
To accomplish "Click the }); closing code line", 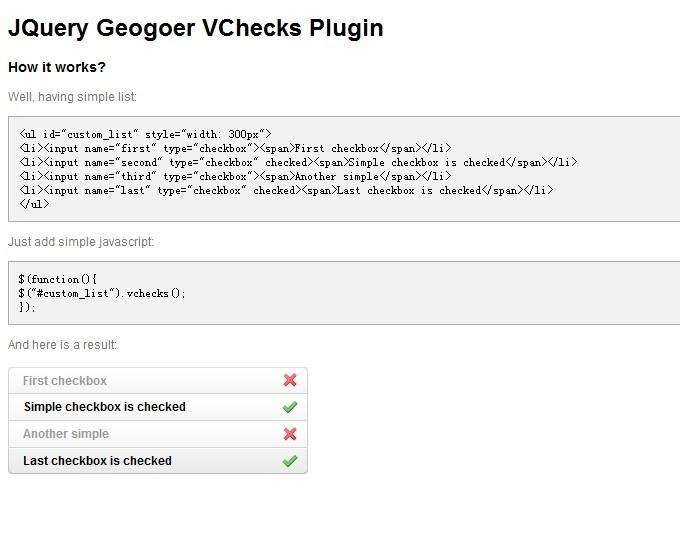I will [27, 307].
